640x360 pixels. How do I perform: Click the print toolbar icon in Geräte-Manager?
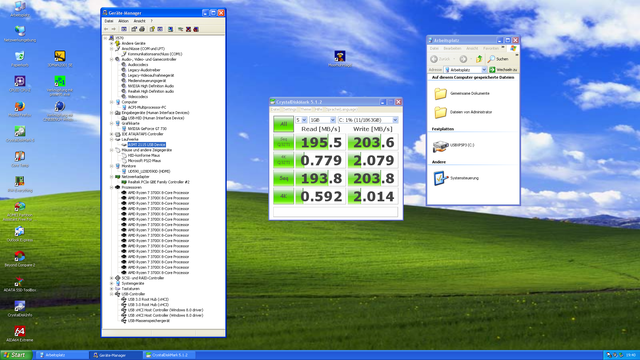142,29
